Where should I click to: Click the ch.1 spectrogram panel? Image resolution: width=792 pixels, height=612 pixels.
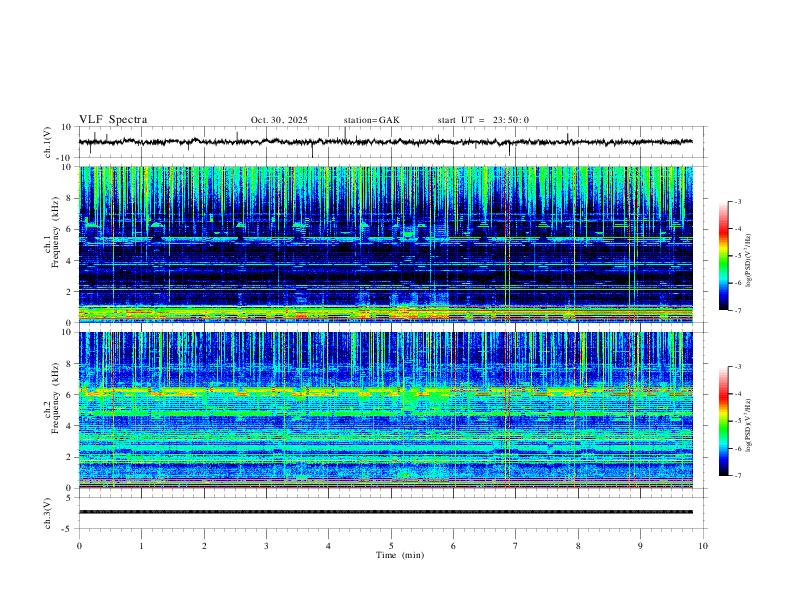pos(386,244)
